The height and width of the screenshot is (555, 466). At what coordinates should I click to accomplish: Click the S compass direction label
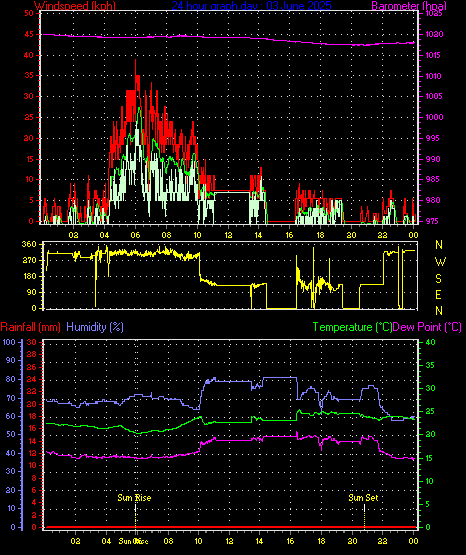point(438,279)
